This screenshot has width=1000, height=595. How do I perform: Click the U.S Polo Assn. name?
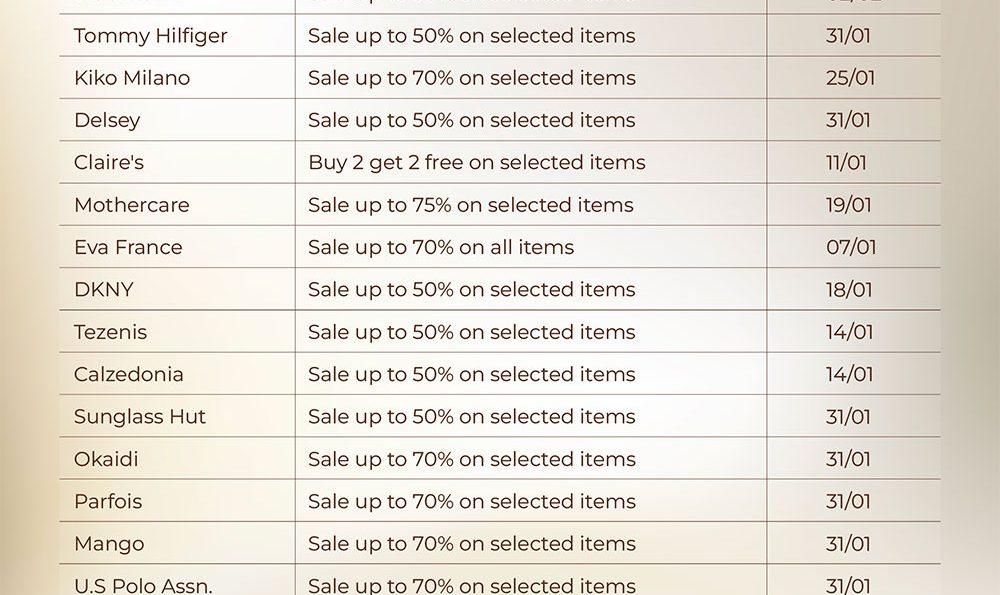click(143, 585)
